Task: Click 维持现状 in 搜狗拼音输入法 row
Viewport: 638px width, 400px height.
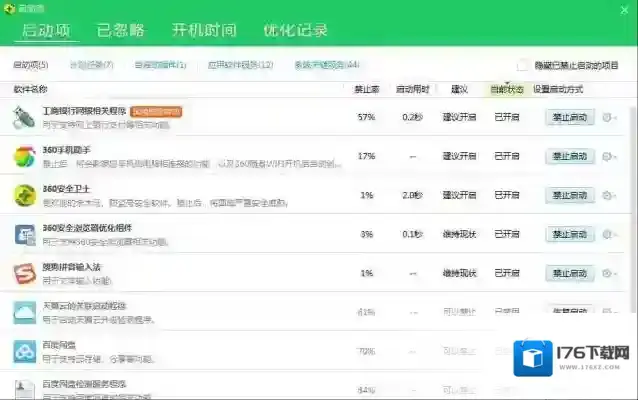Action: coord(459,273)
